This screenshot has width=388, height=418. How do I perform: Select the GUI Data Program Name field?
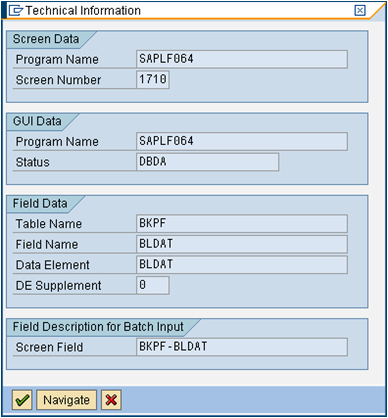click(x=242, y=141)
